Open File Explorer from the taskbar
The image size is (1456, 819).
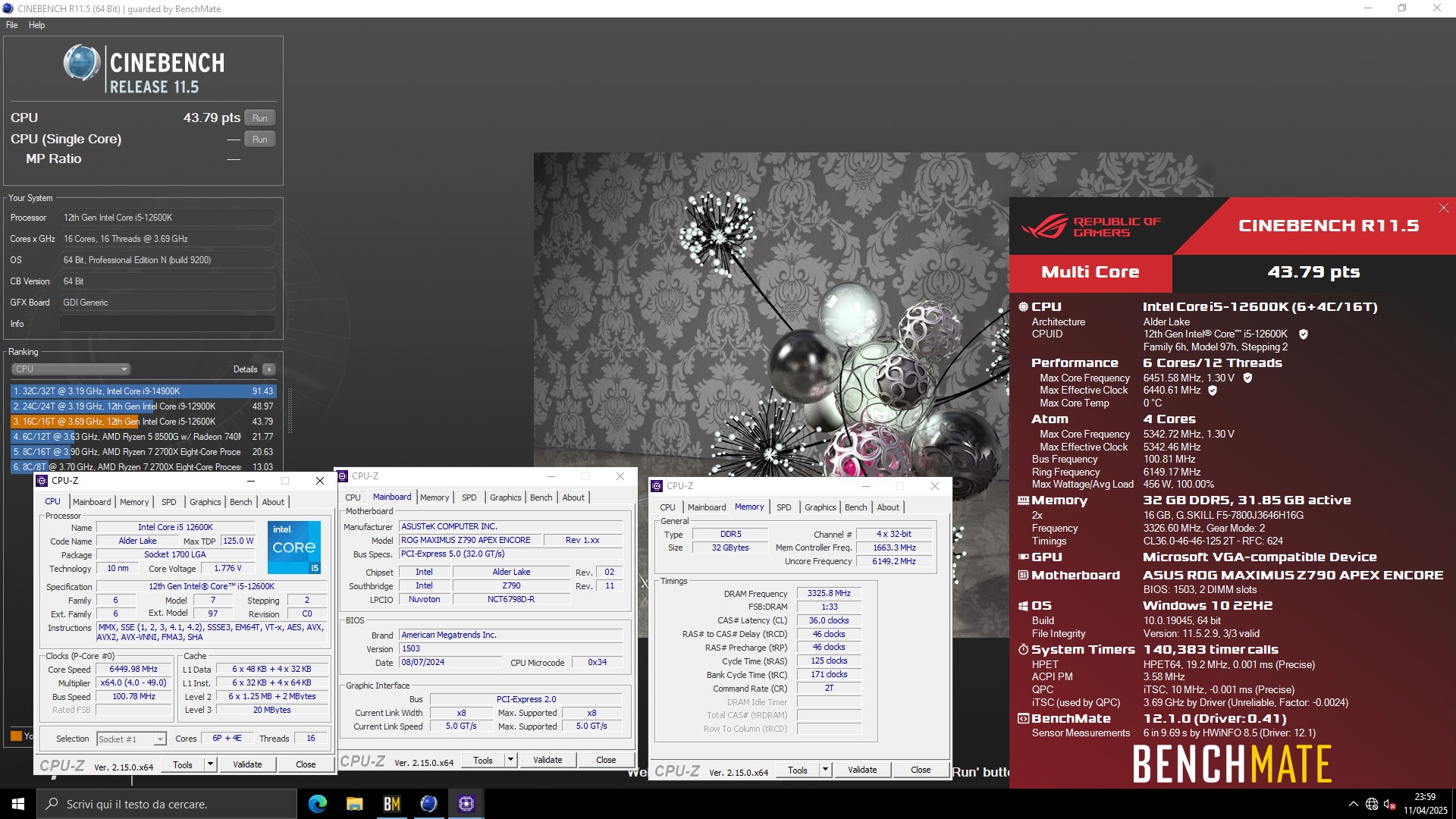(355, 804)
